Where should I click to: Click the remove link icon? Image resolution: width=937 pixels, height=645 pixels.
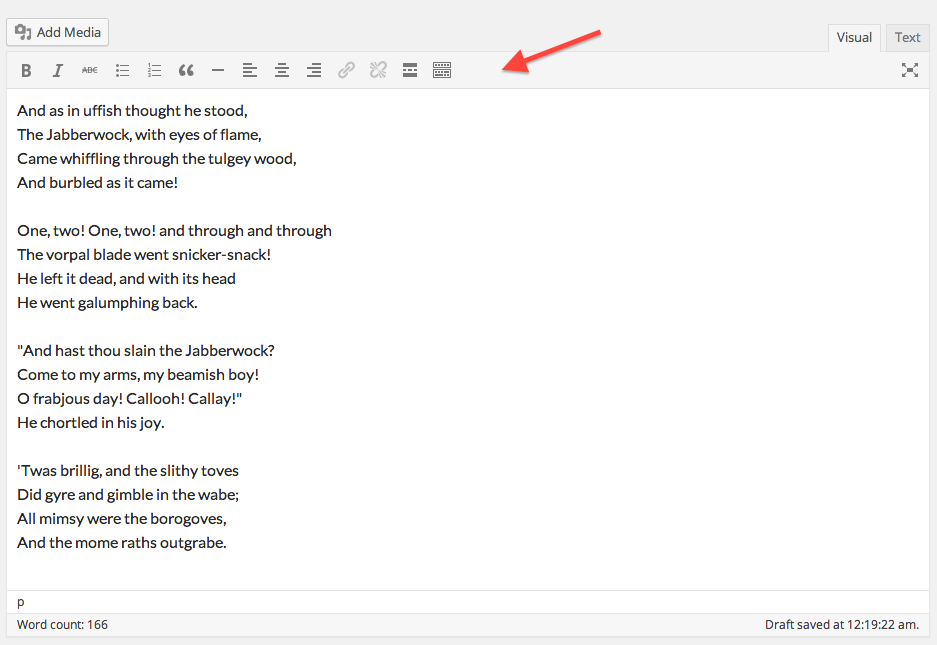pyautogui.click(x=378, y=71)
